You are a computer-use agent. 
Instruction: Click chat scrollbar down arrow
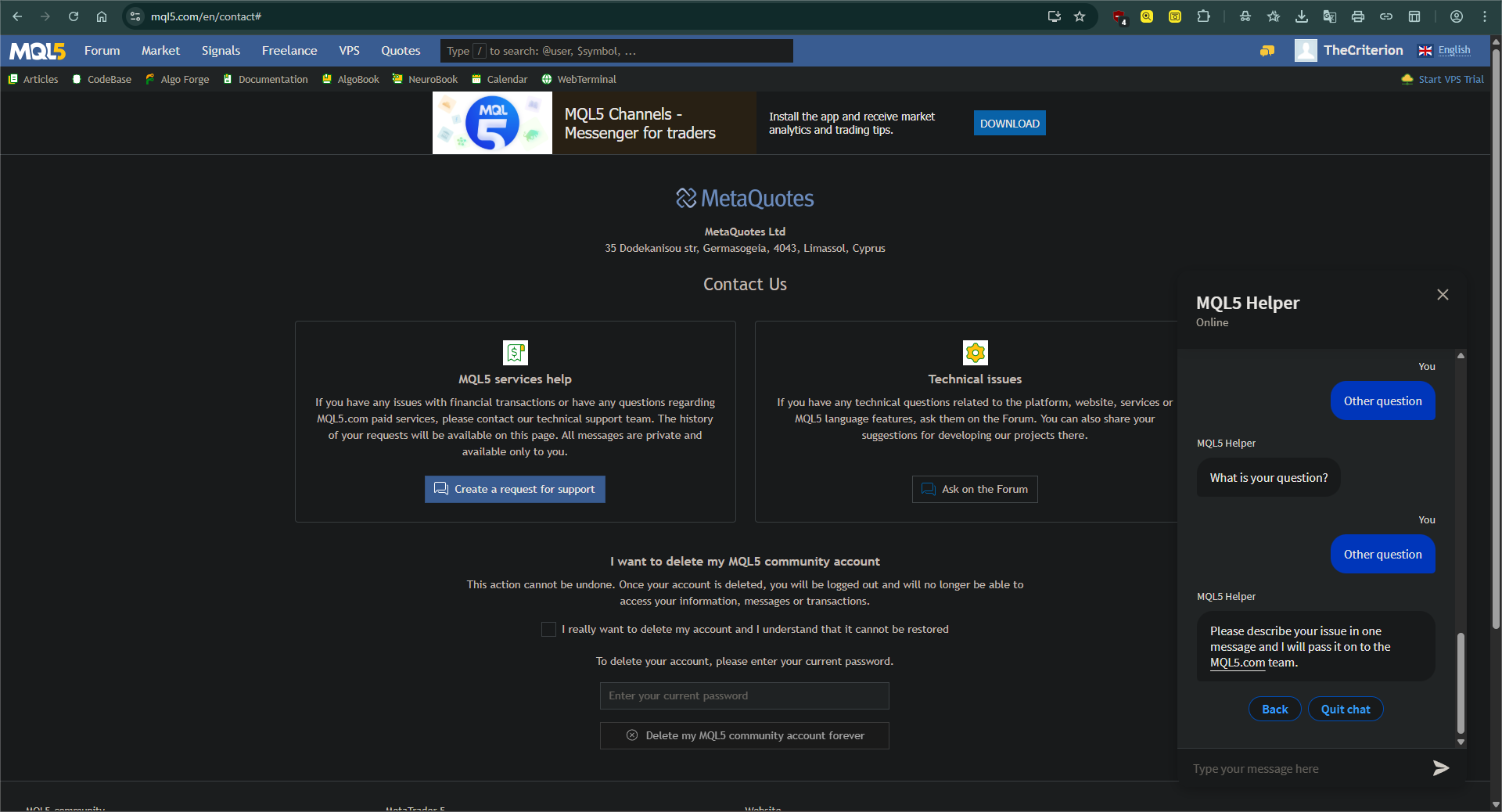(x=1461, y=742)
